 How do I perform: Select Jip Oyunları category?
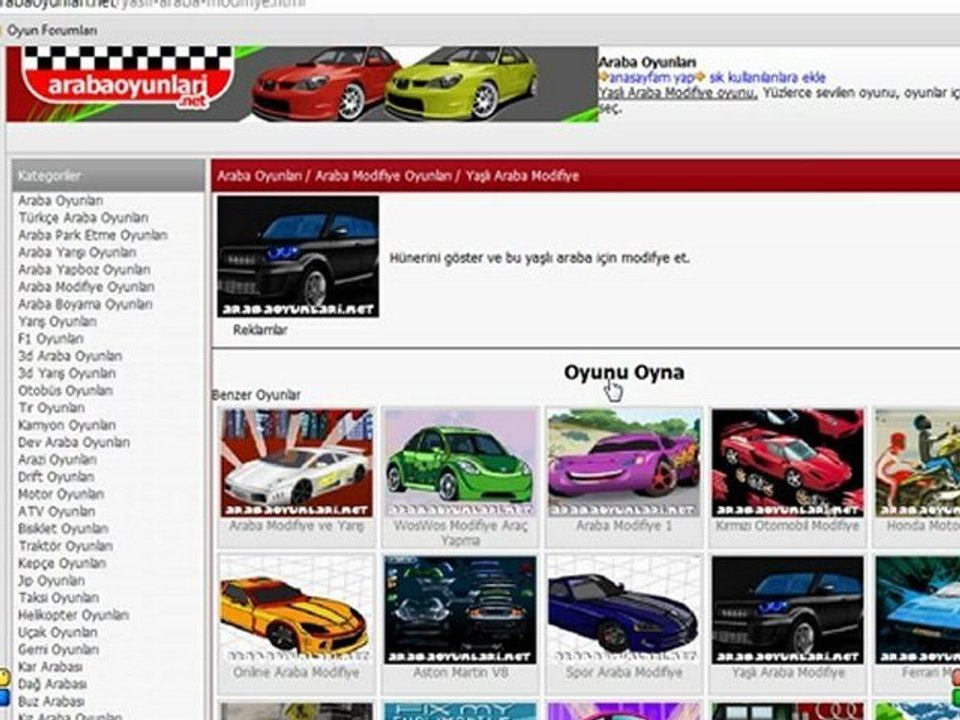[51, 580]
